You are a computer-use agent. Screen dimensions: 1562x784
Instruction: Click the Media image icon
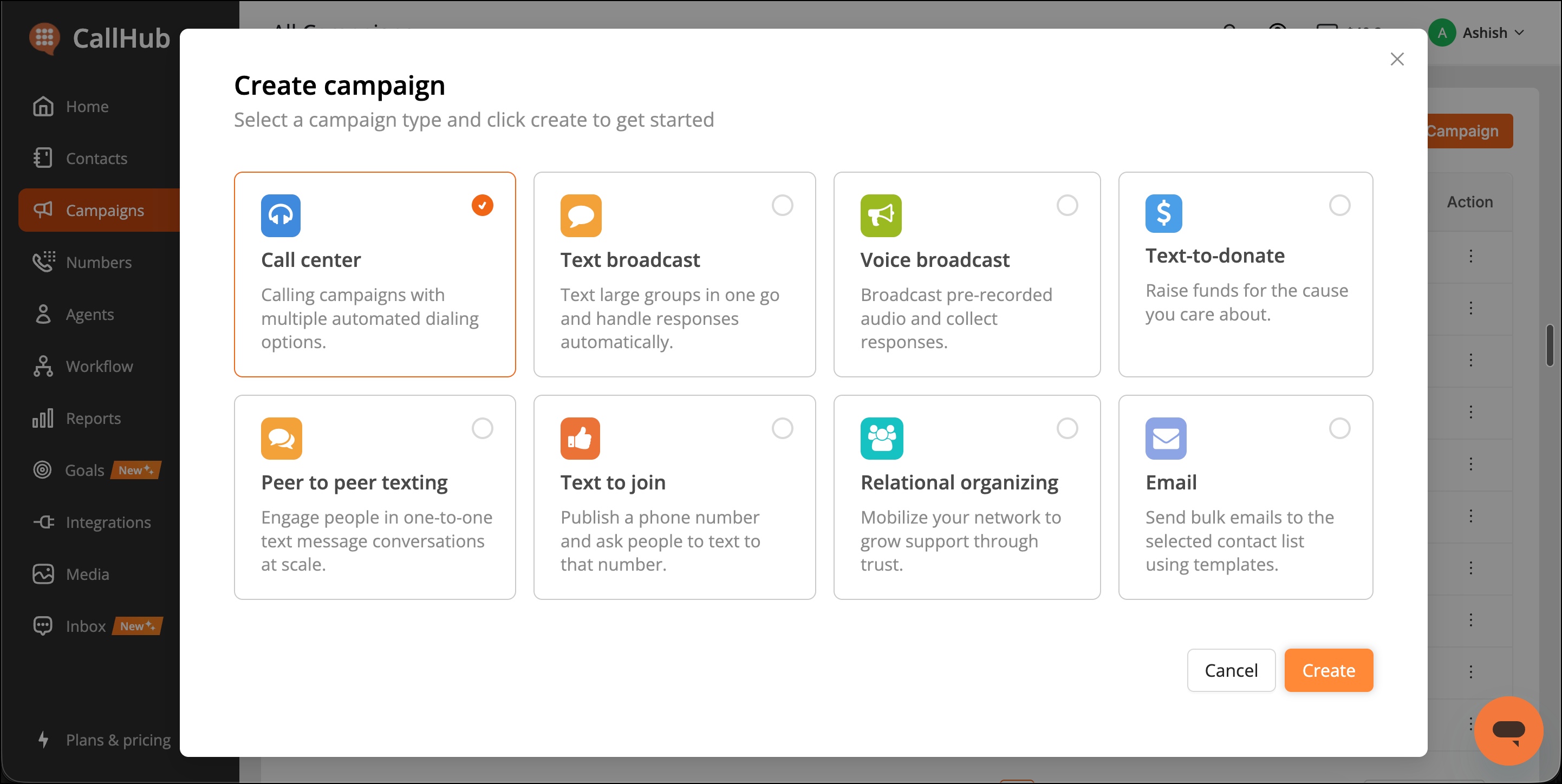click(x=43, y=574)
